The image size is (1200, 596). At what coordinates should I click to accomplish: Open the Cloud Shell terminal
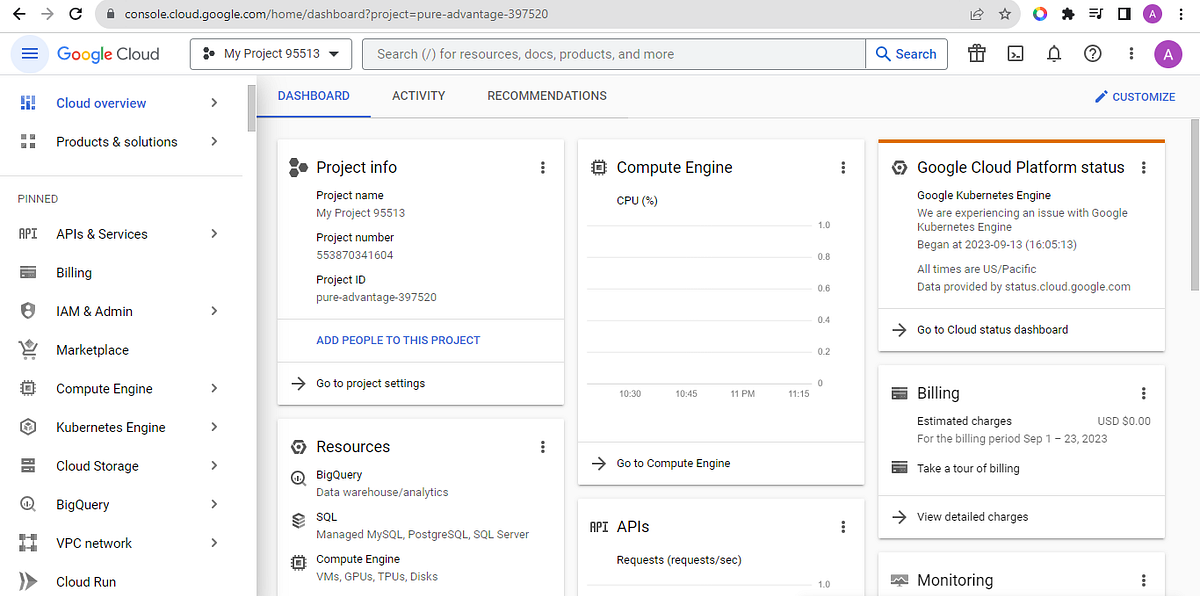click(x=1015, y=53)
